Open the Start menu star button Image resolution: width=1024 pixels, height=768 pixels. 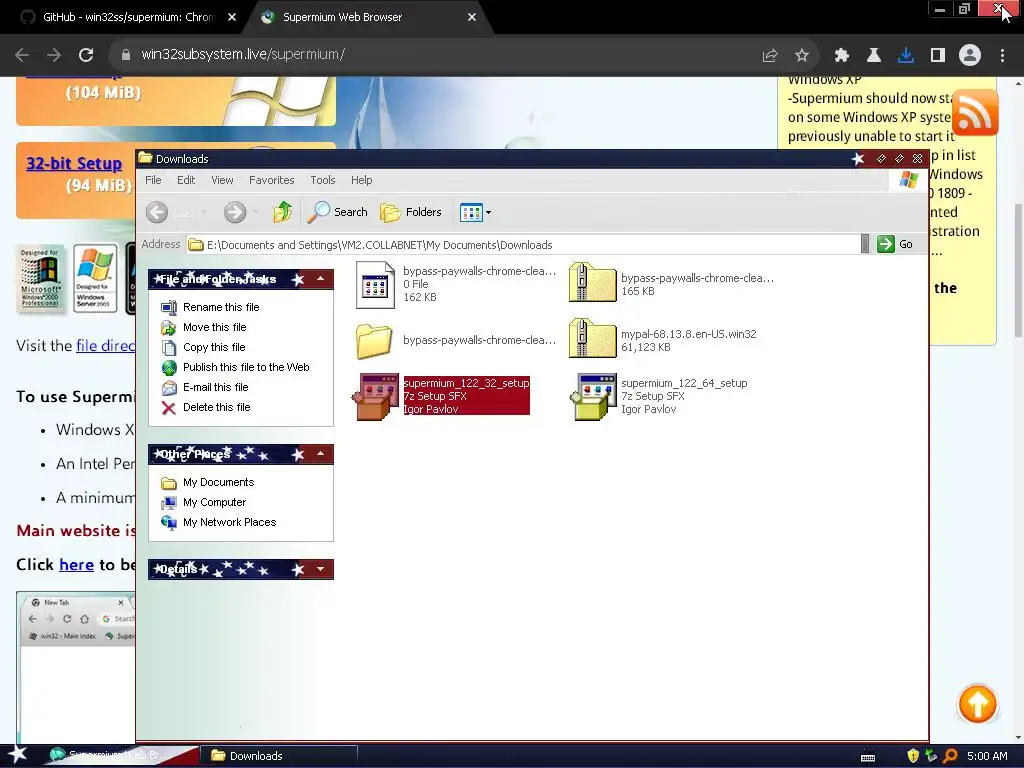[17, 755]
